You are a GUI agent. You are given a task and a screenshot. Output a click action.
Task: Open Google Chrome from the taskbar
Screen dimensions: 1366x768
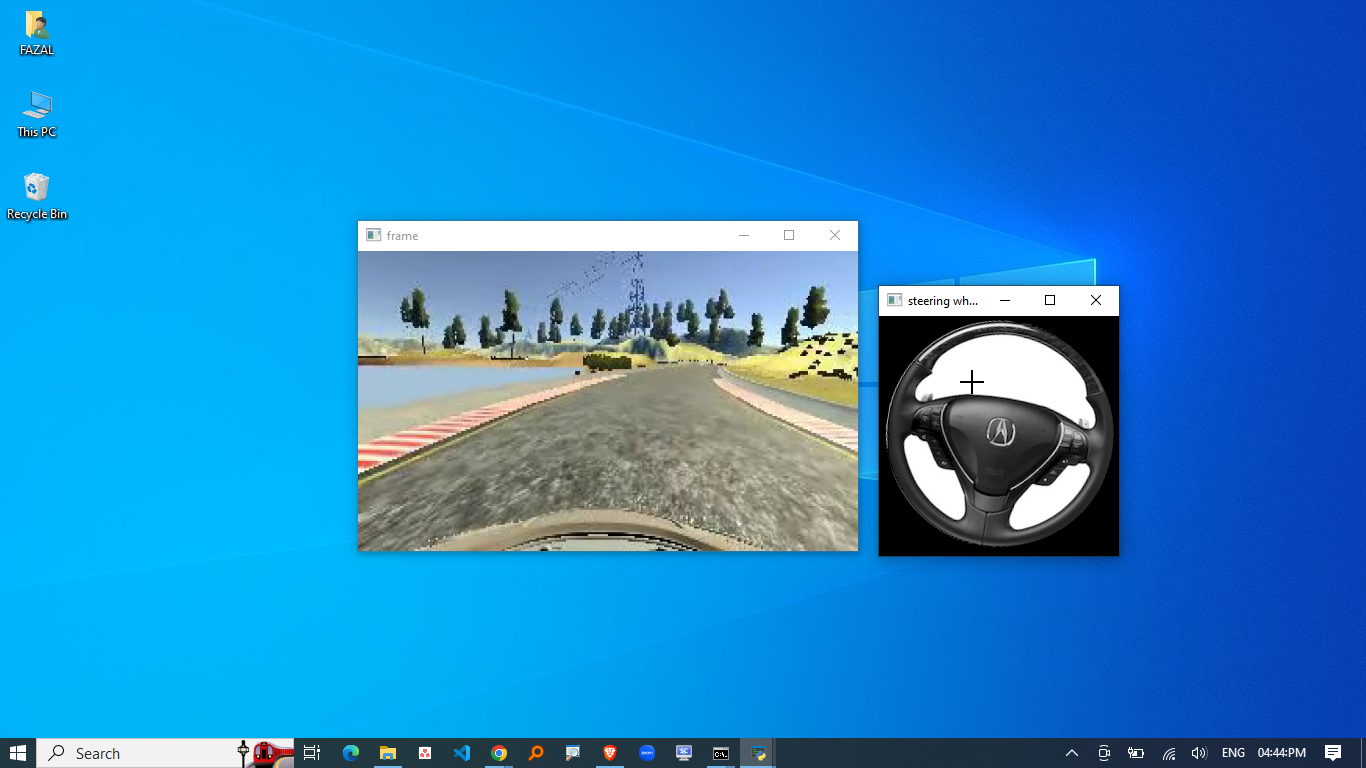tap(498, 753)
